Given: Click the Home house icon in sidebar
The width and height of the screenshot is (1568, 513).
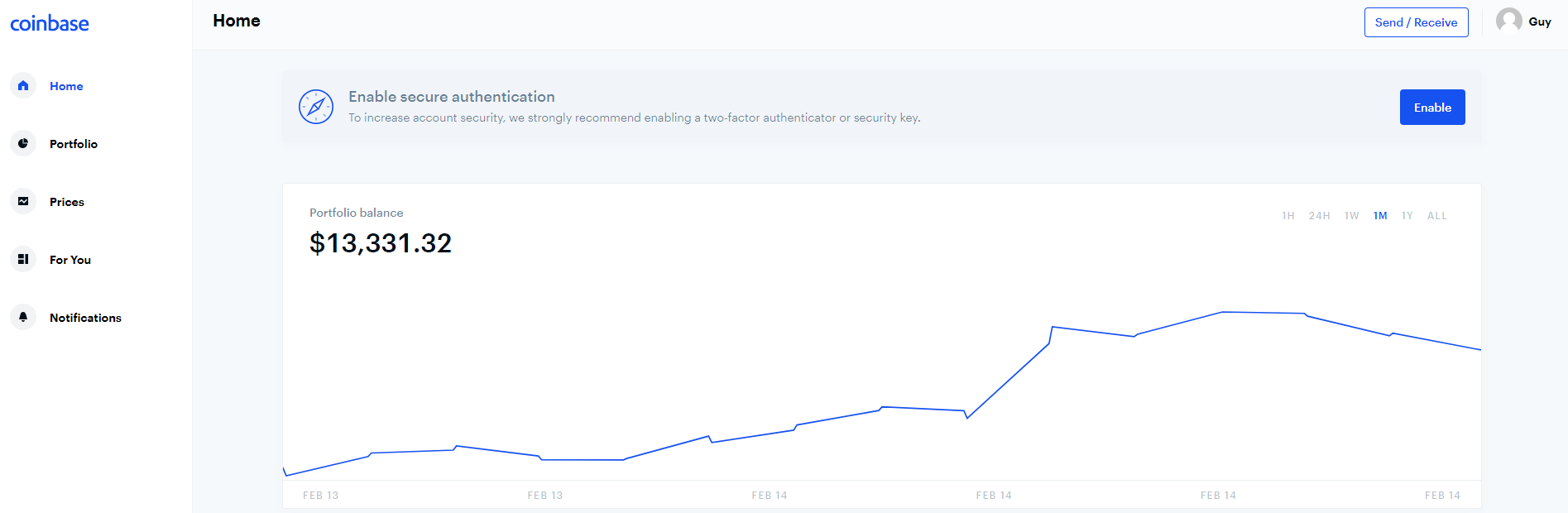Looking at the screenshot, I should click(x=23, y=85).
